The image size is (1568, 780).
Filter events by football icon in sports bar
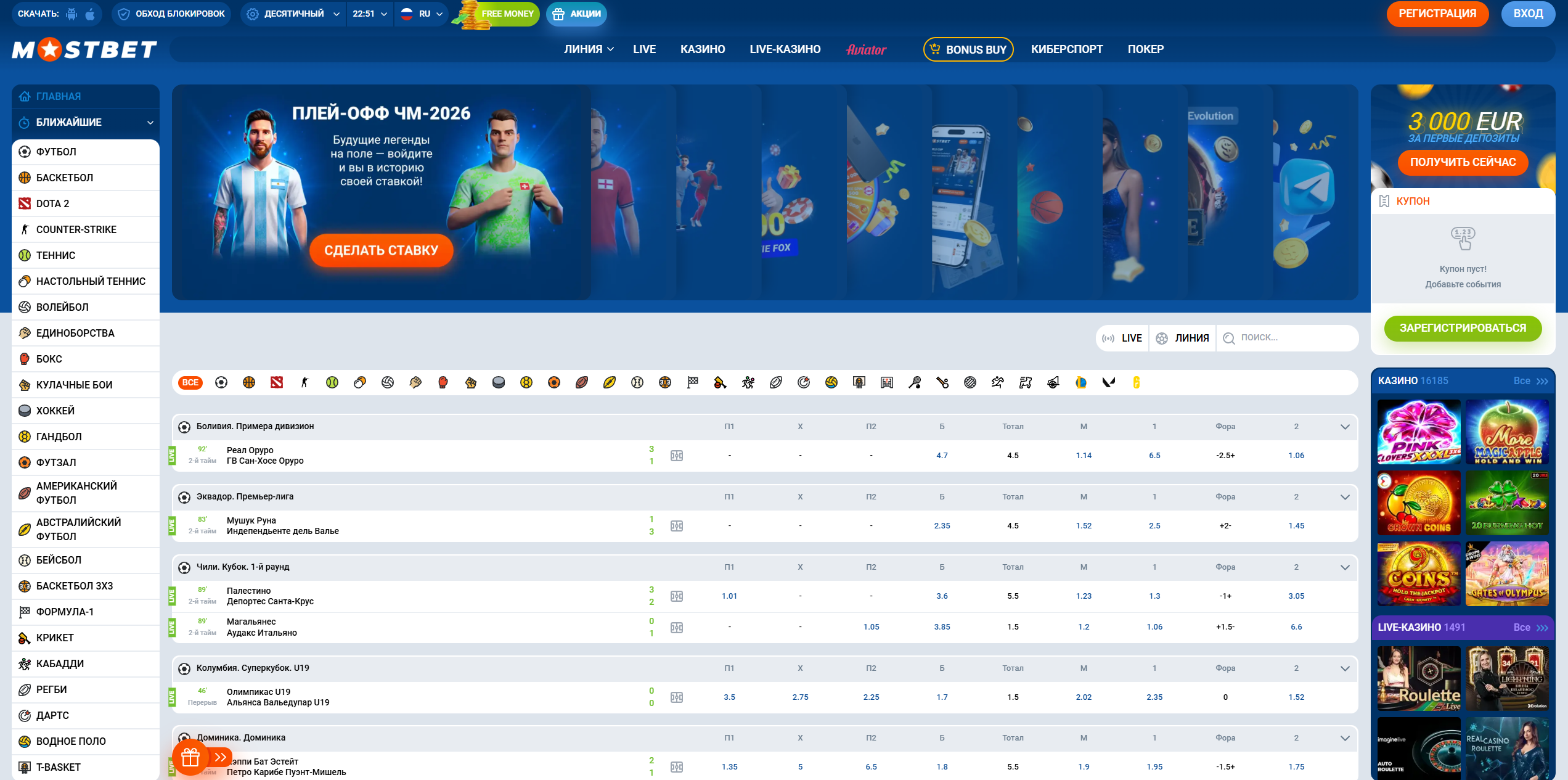pos(221,382)
